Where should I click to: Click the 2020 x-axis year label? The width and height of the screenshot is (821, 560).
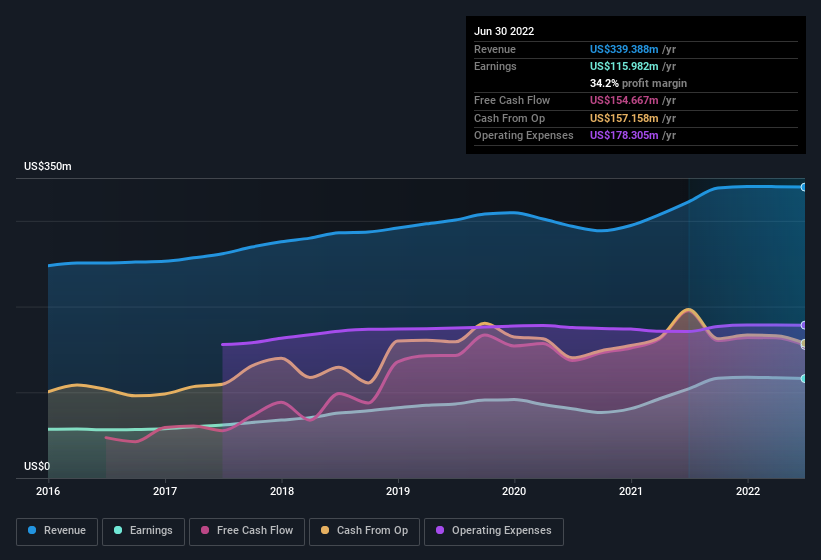coord(514,491)
